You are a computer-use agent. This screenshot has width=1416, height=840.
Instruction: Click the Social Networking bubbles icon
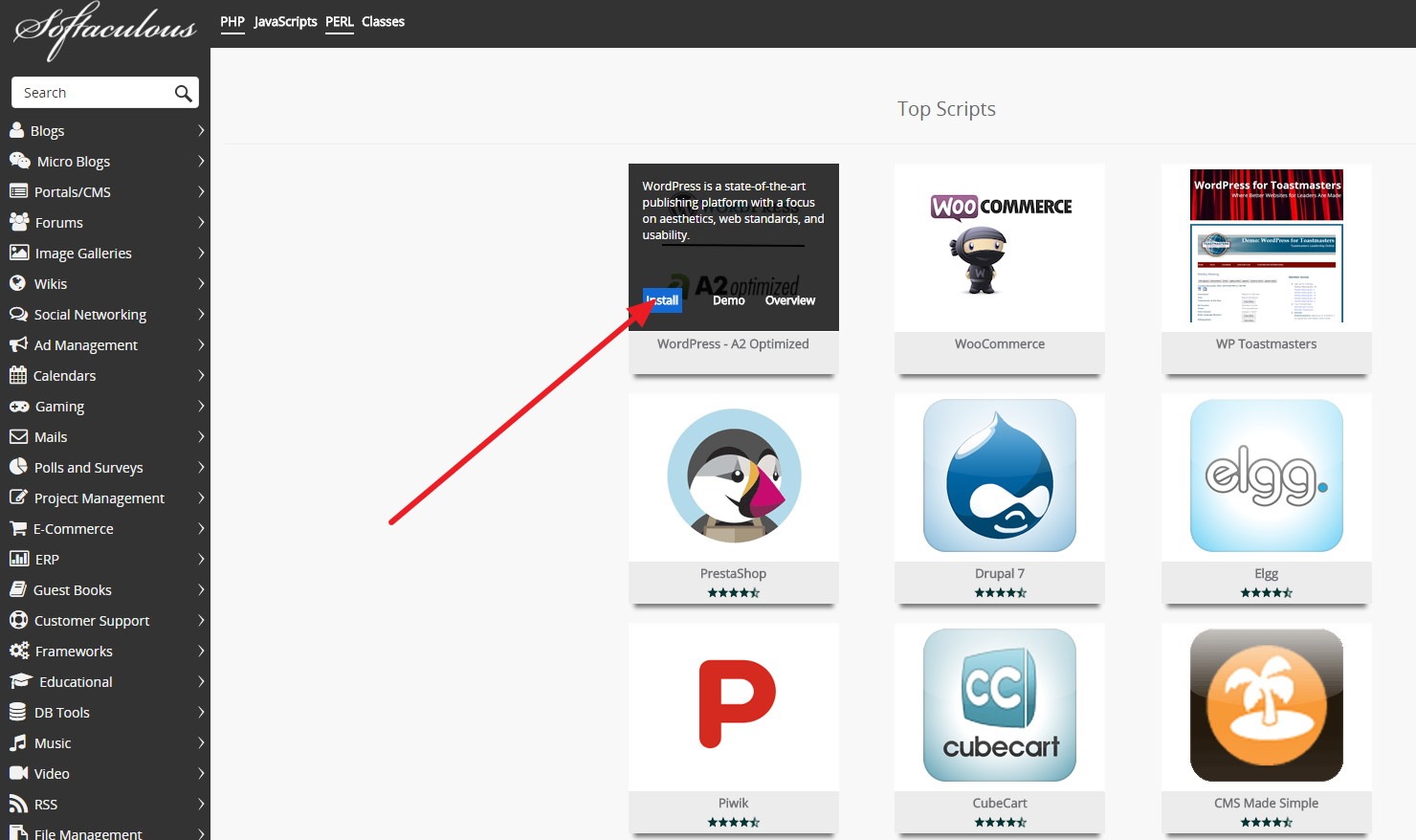tap(18, 314)
